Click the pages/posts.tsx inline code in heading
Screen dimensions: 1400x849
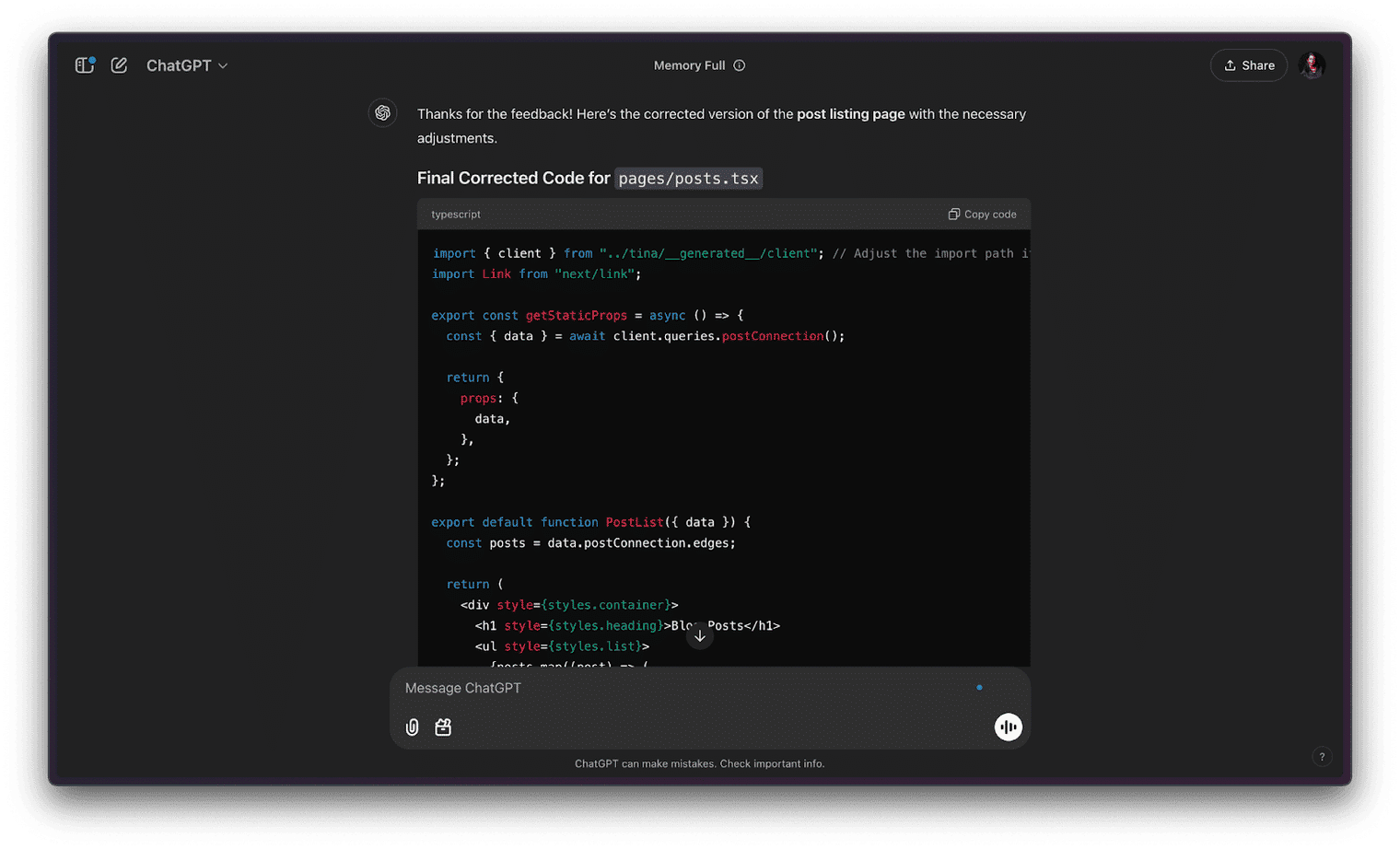tap(689, 179)
